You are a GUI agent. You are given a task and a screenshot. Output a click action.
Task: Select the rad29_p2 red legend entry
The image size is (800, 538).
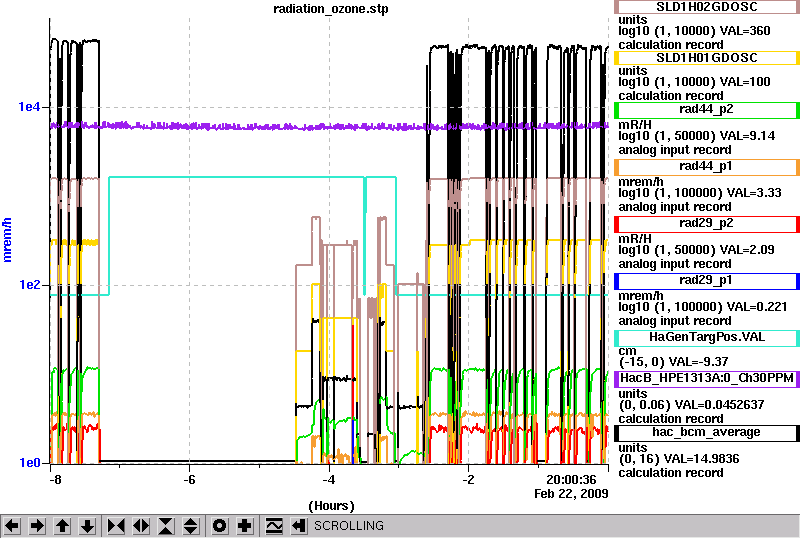(707, 224)
